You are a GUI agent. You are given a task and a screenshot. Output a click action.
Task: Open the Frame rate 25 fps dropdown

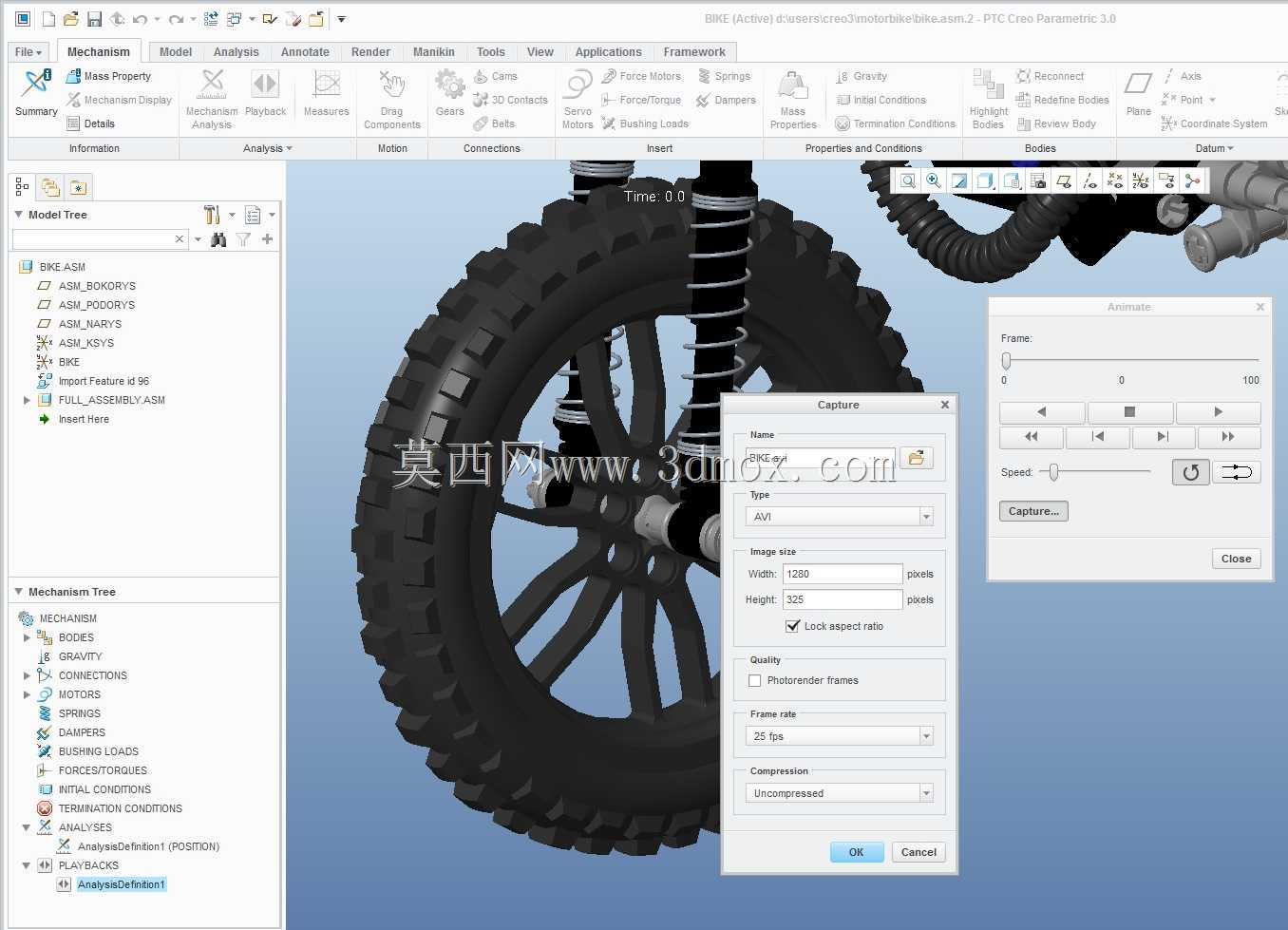(x=840, y=736)
